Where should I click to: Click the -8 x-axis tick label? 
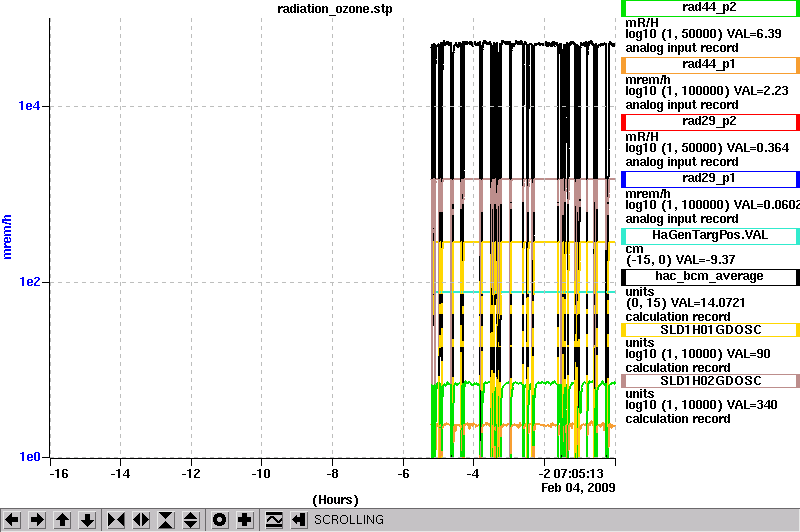tap(332, 474)
